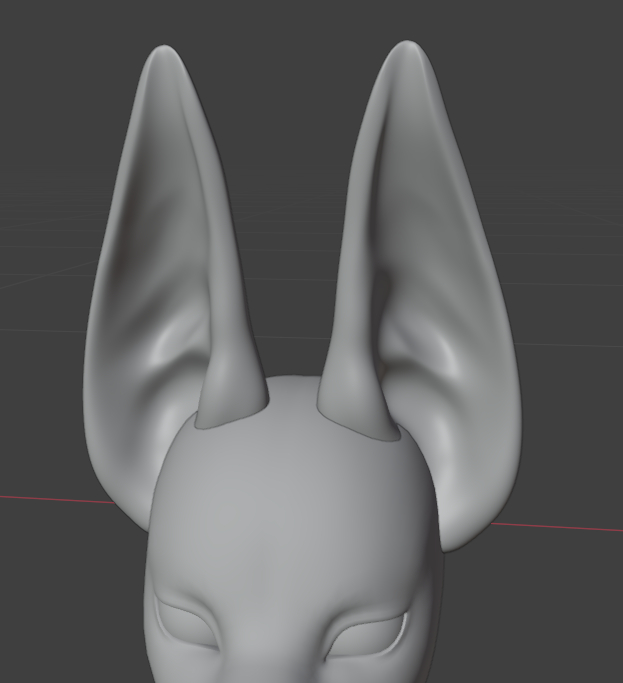Image resolution: width=623 pixels, height=683 pixels.
Task: Click the red X axis line left of the model
Action: (50, 498)
